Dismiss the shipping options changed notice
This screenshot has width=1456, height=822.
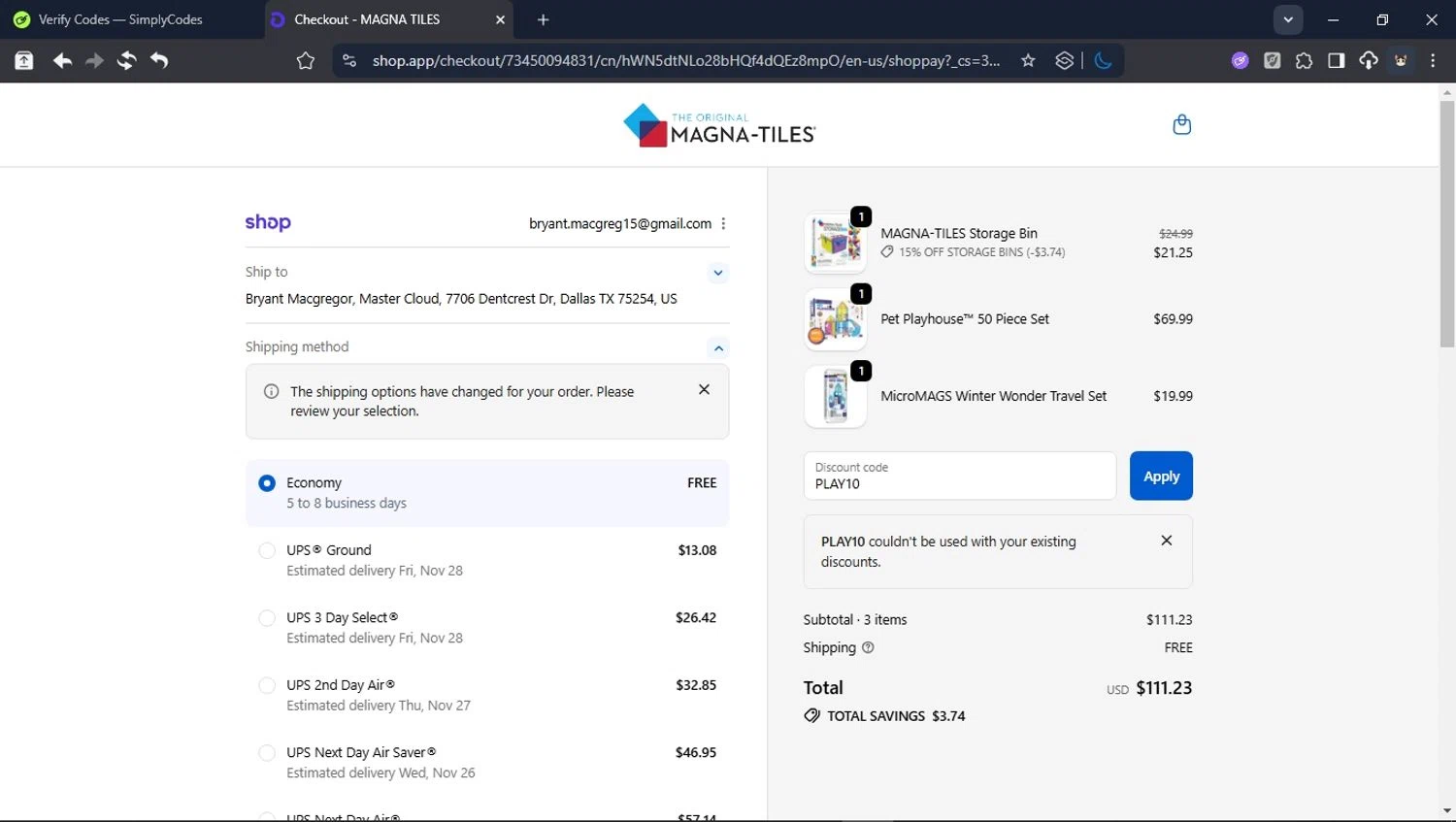(x=704, y=389)
